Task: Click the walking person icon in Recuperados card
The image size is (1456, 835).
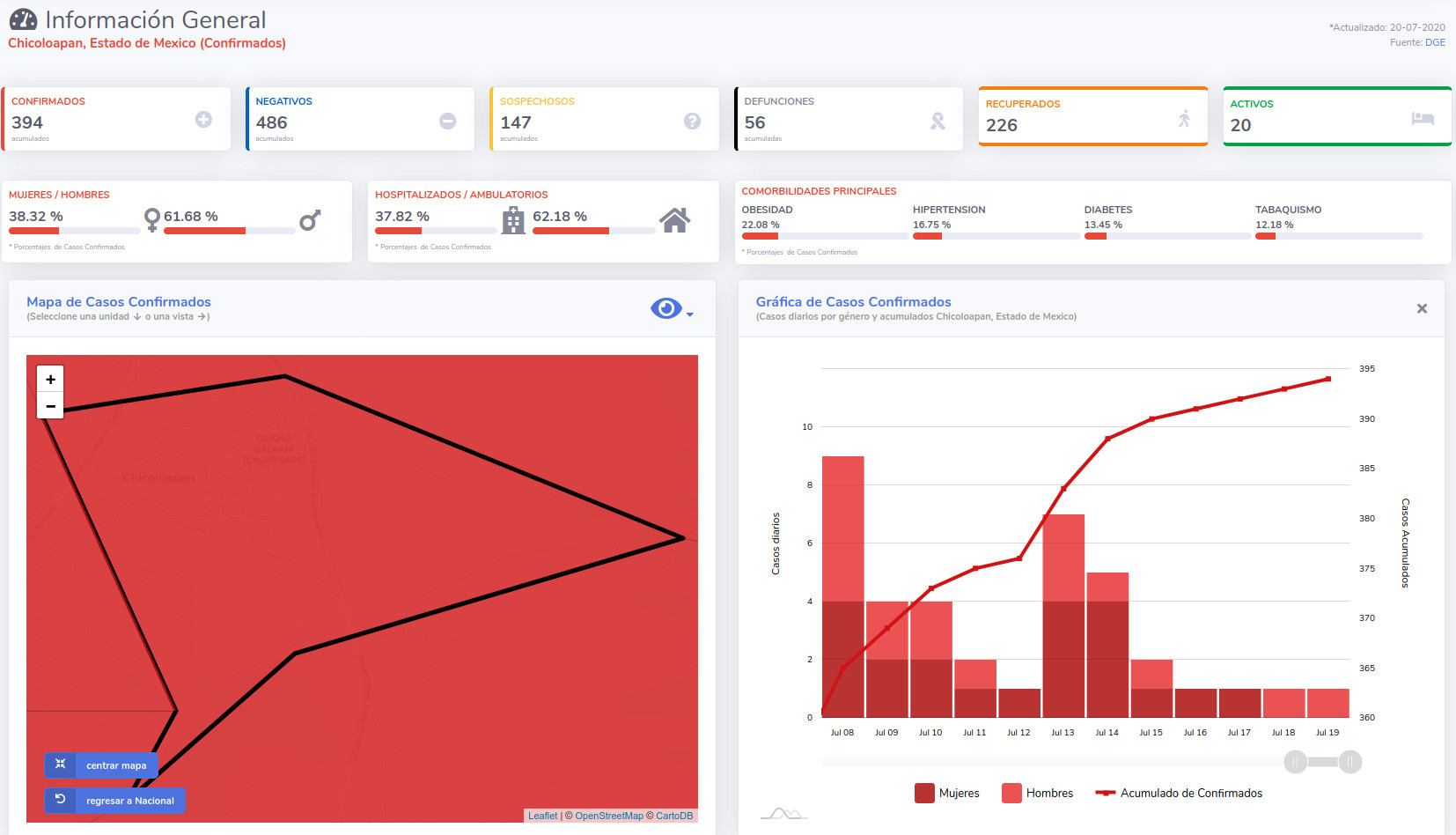Action: 1184,118
